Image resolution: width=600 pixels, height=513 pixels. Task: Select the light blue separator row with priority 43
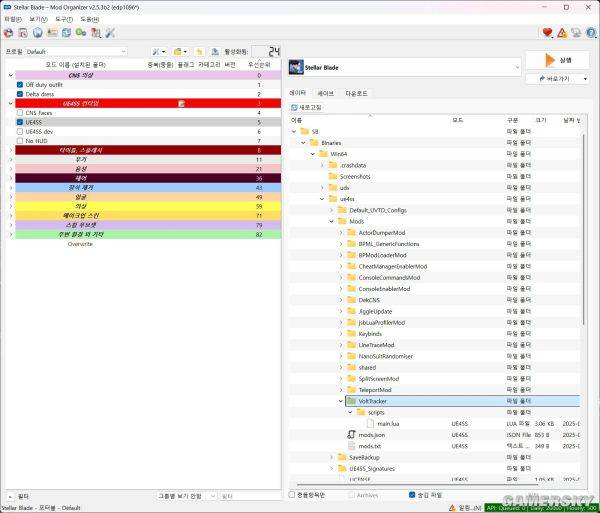[148, 187]
